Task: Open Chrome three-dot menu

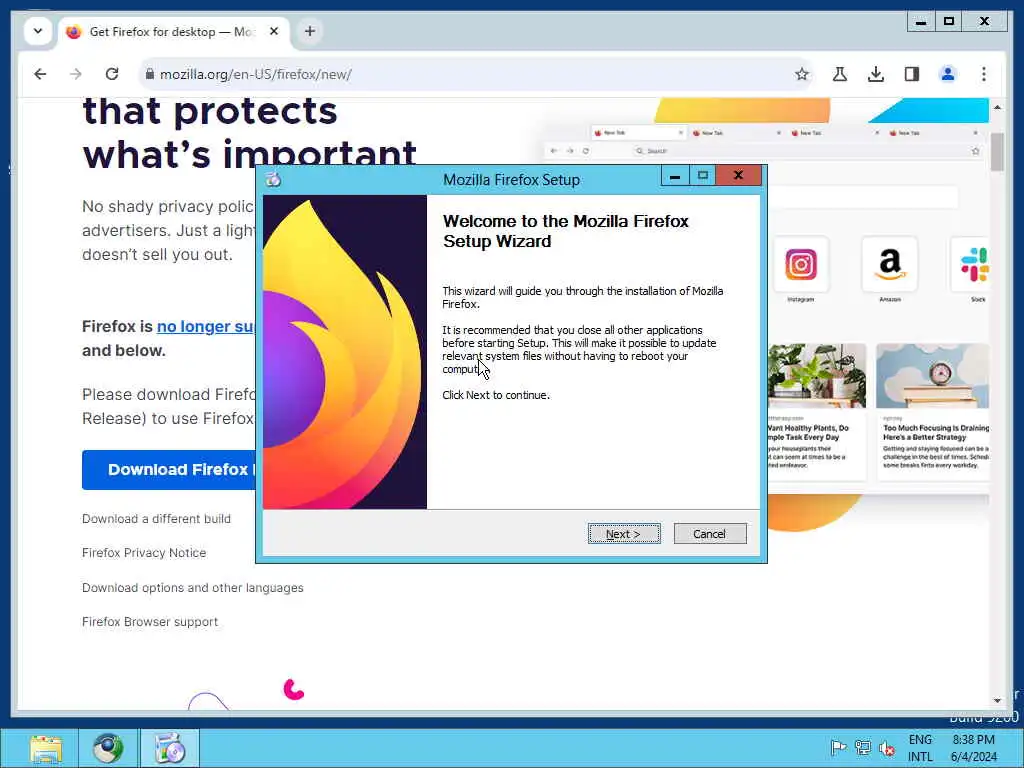Action: click(984, 74)
